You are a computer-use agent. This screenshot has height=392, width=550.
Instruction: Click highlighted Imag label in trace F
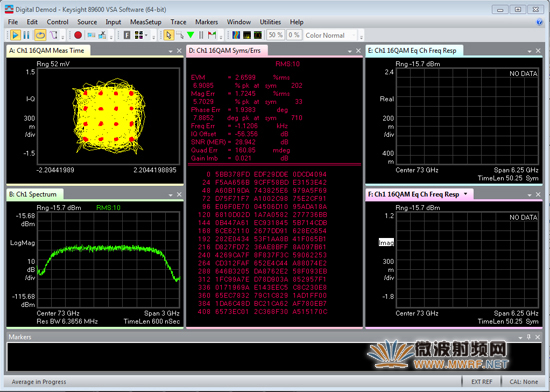(386, 242)
